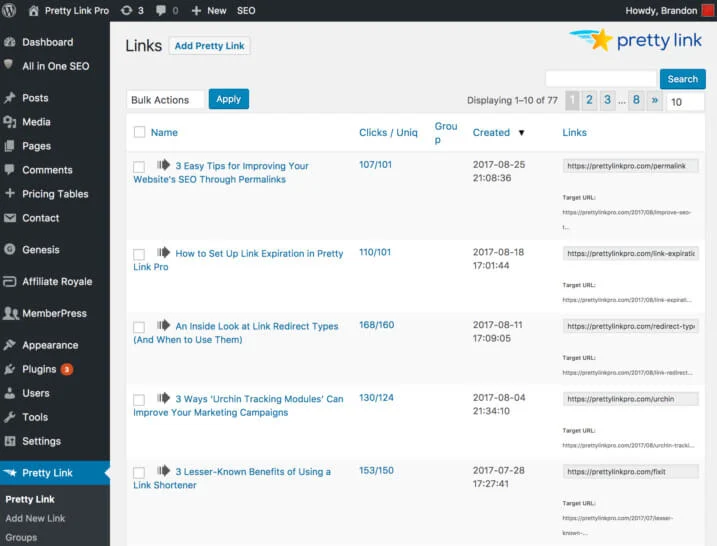Select the prettylinkpro.com/permalink URL field

[631, 166]
